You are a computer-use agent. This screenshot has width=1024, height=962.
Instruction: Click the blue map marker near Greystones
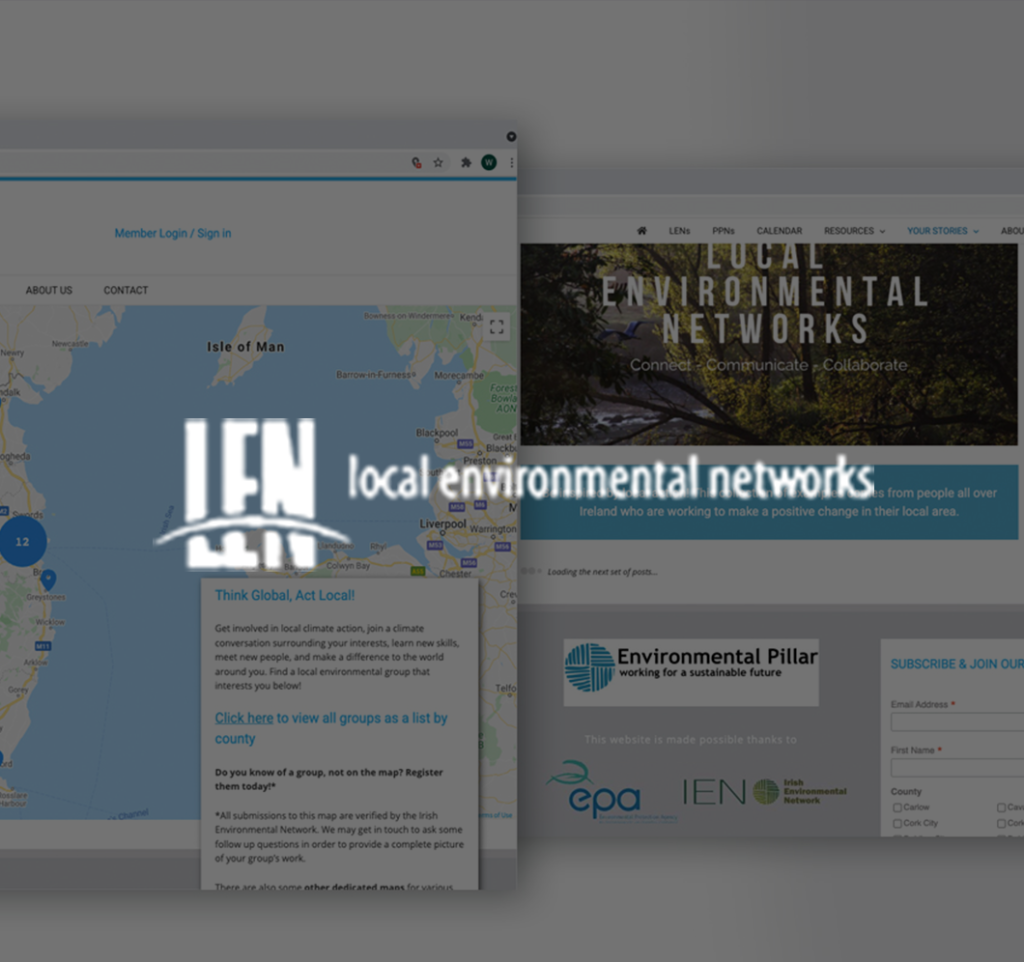pyautogui.click(x=48, y=579)
